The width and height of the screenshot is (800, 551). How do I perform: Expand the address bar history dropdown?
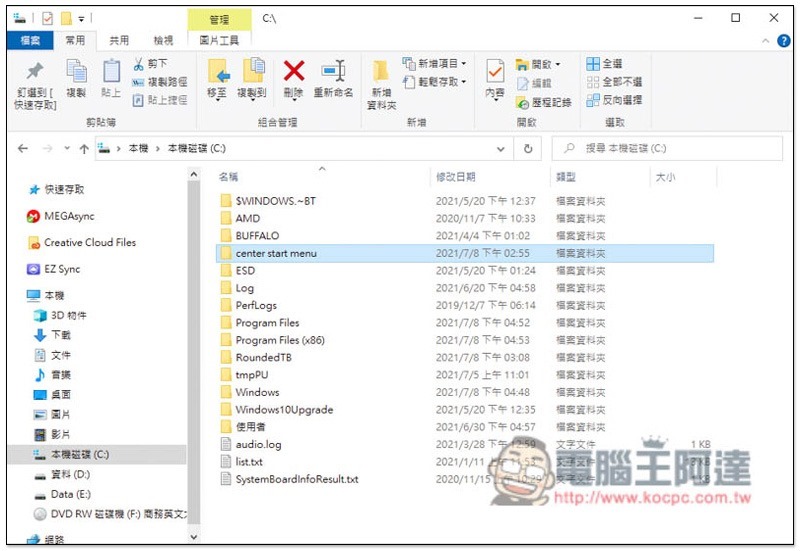[501, 149]
